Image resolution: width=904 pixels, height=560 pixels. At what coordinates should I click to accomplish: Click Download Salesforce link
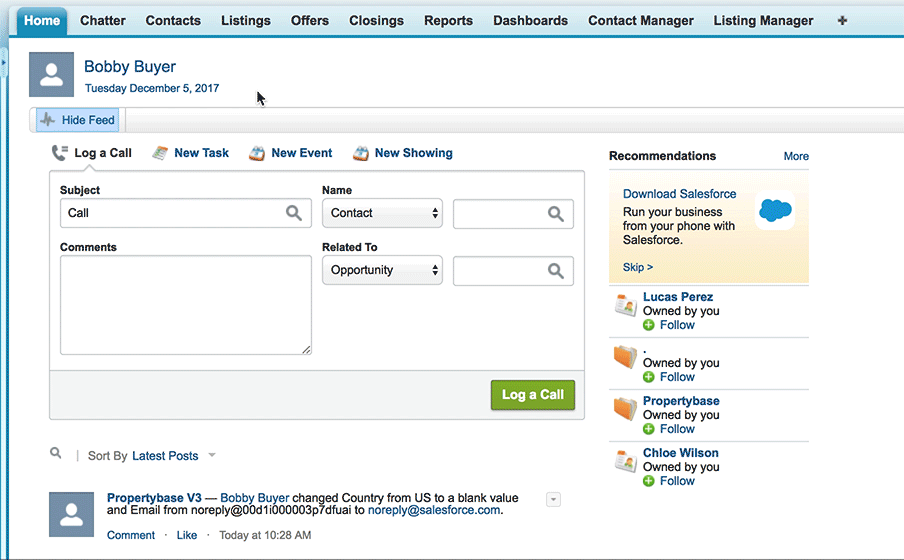point(679,194)
